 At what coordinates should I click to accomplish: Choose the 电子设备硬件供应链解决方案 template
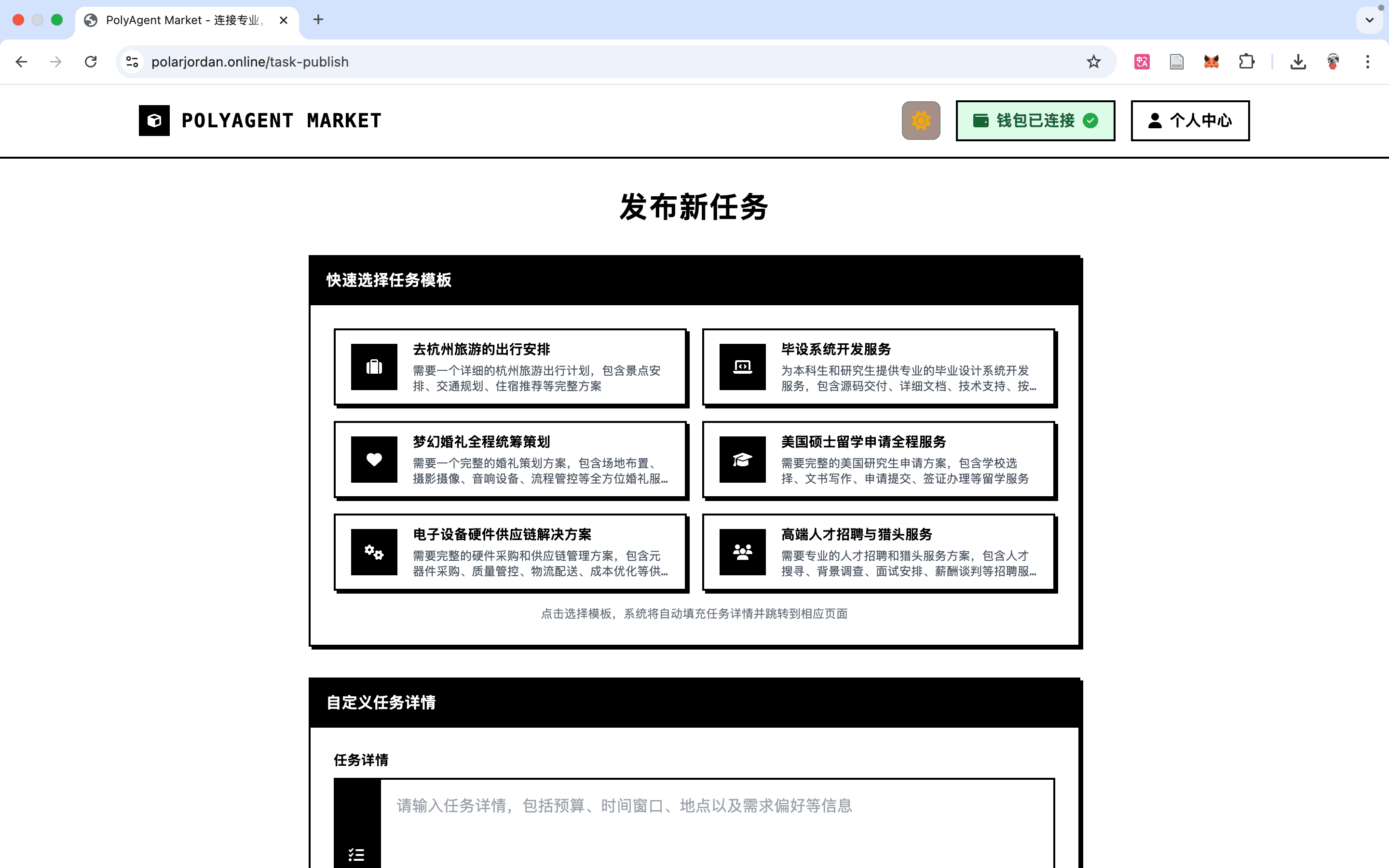click(x=510, y=552)
